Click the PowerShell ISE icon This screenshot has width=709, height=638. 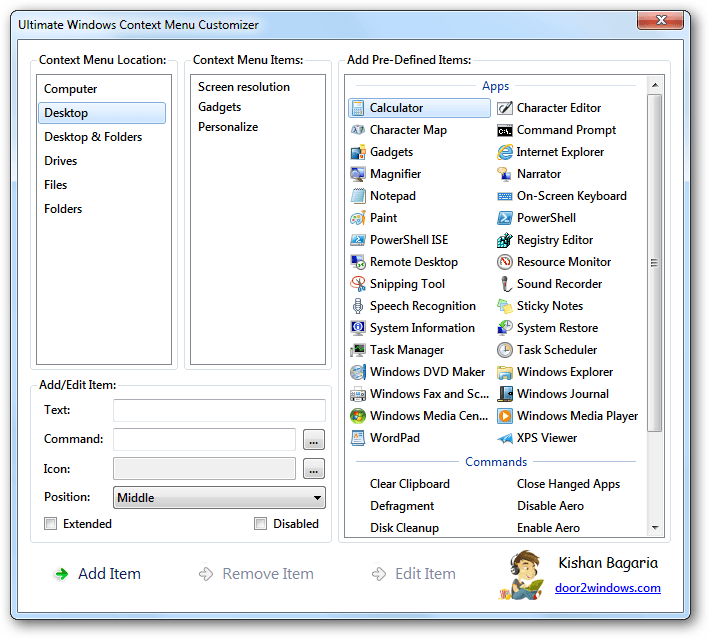[x=358, y=240]
